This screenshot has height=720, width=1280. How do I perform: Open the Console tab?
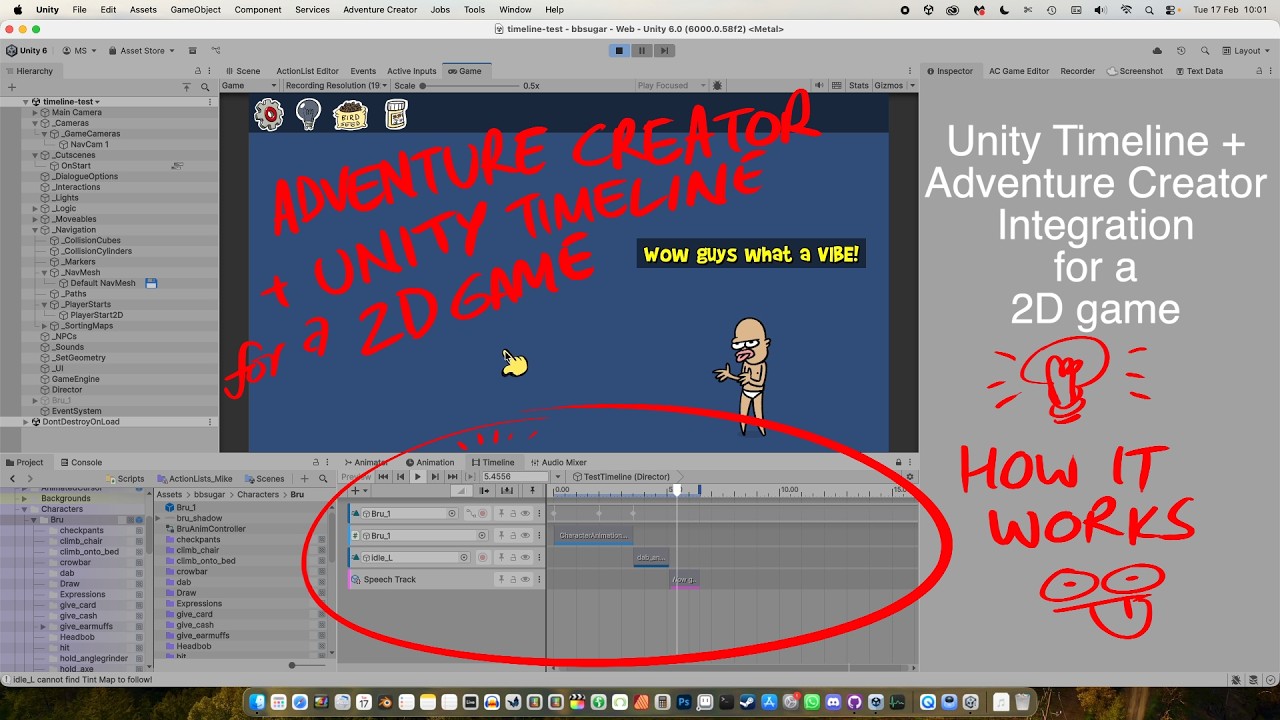[80, 463]
